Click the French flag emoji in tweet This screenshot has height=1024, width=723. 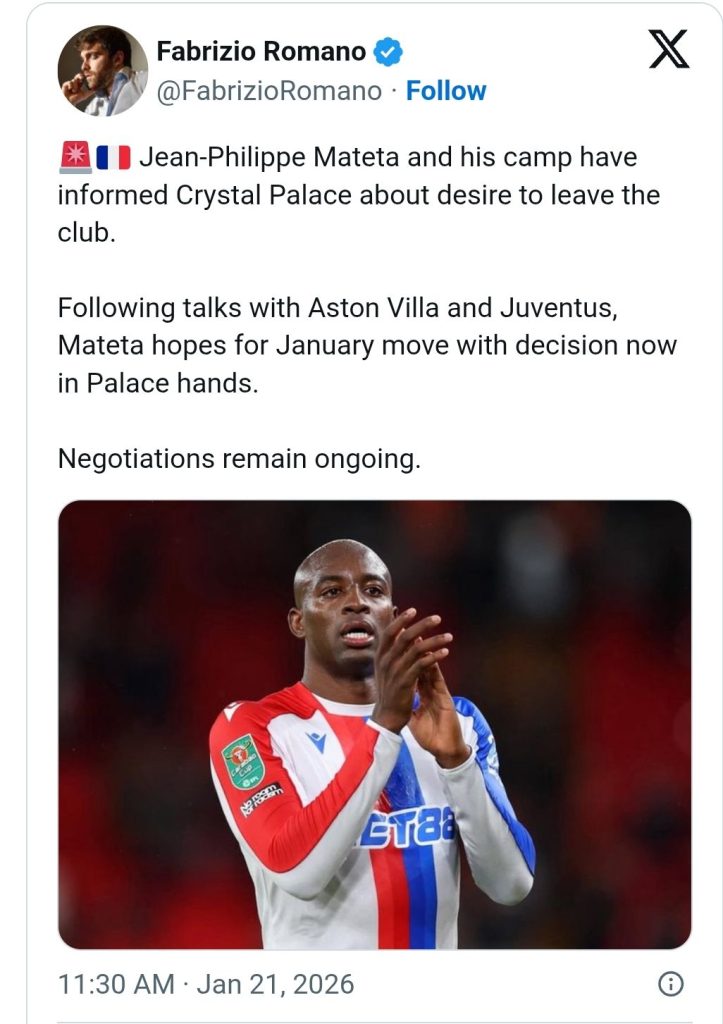pyautogui.click(x=114, y=158)
